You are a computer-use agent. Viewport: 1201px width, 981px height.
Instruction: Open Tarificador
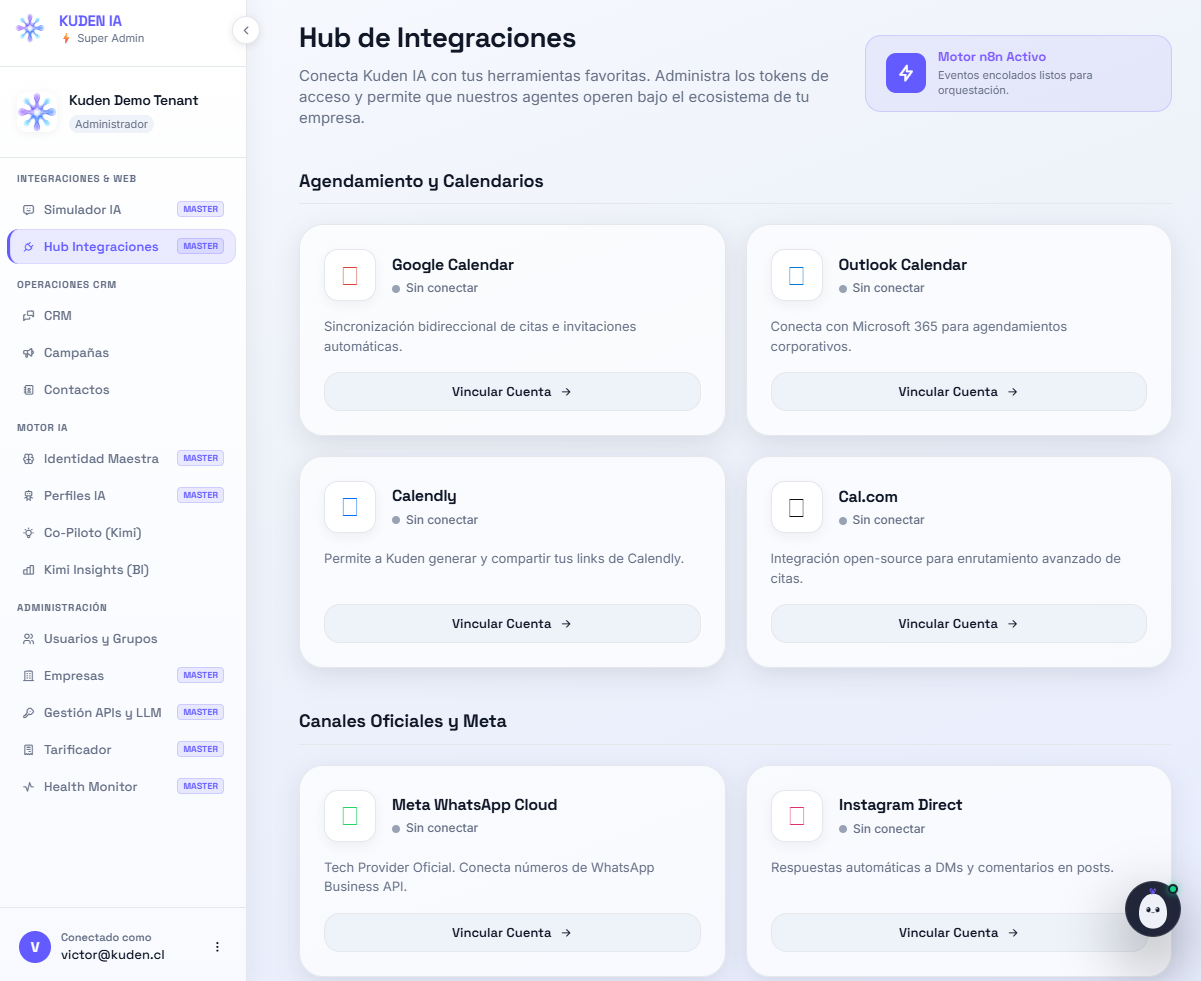click(x=121, y=750)
